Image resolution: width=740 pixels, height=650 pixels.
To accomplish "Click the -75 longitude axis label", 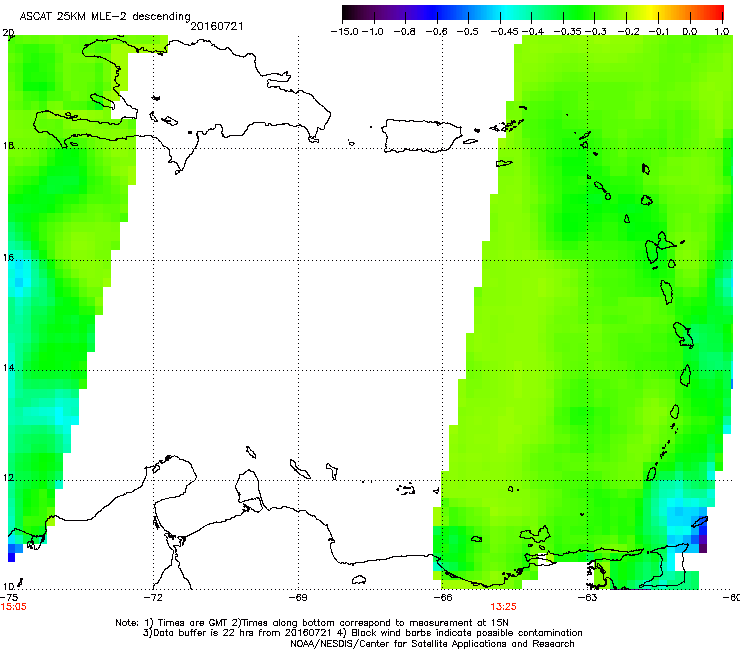I will click(9, 598).
